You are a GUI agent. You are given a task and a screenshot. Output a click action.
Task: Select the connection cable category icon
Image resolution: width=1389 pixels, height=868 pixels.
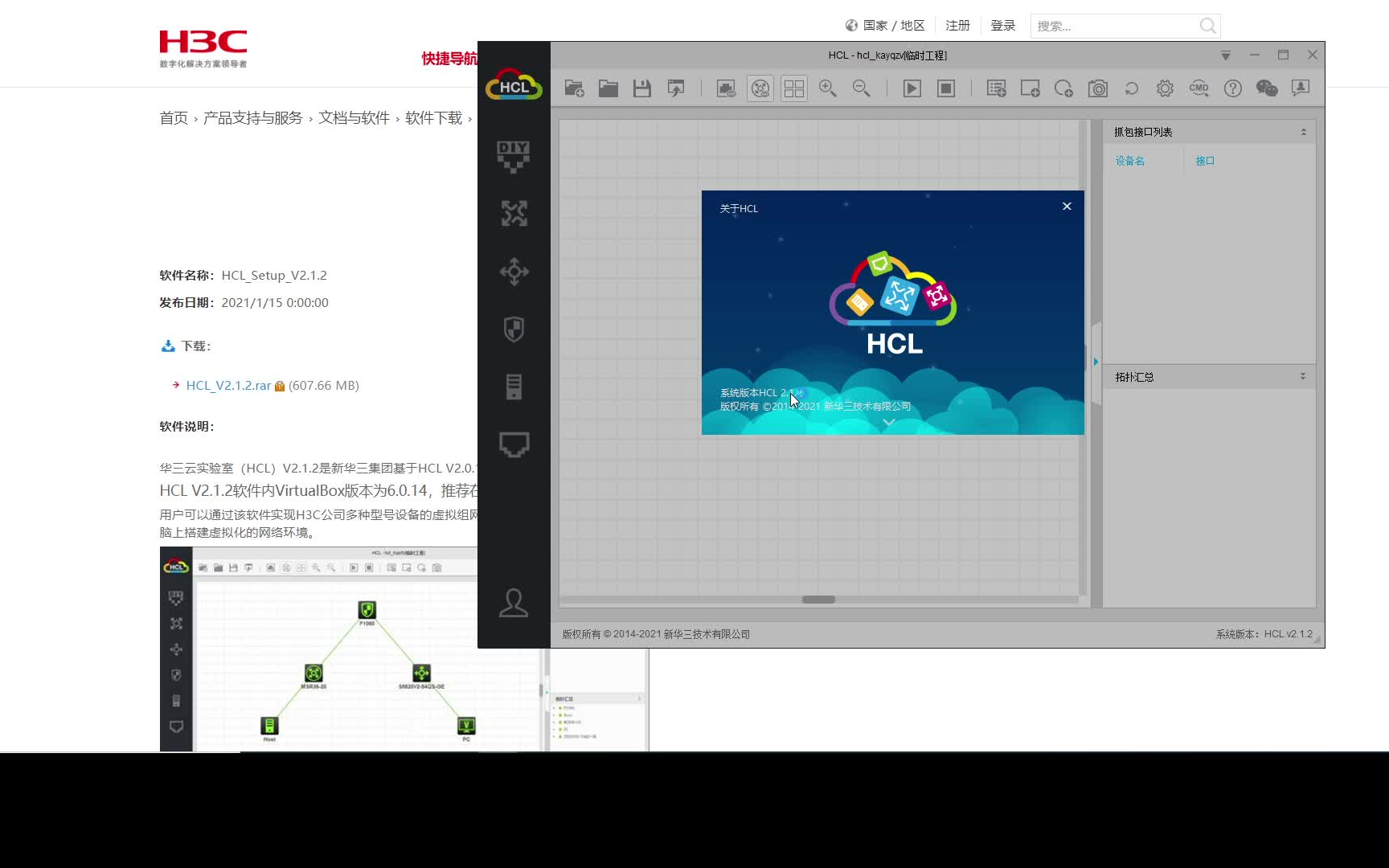tap(514, 444)
